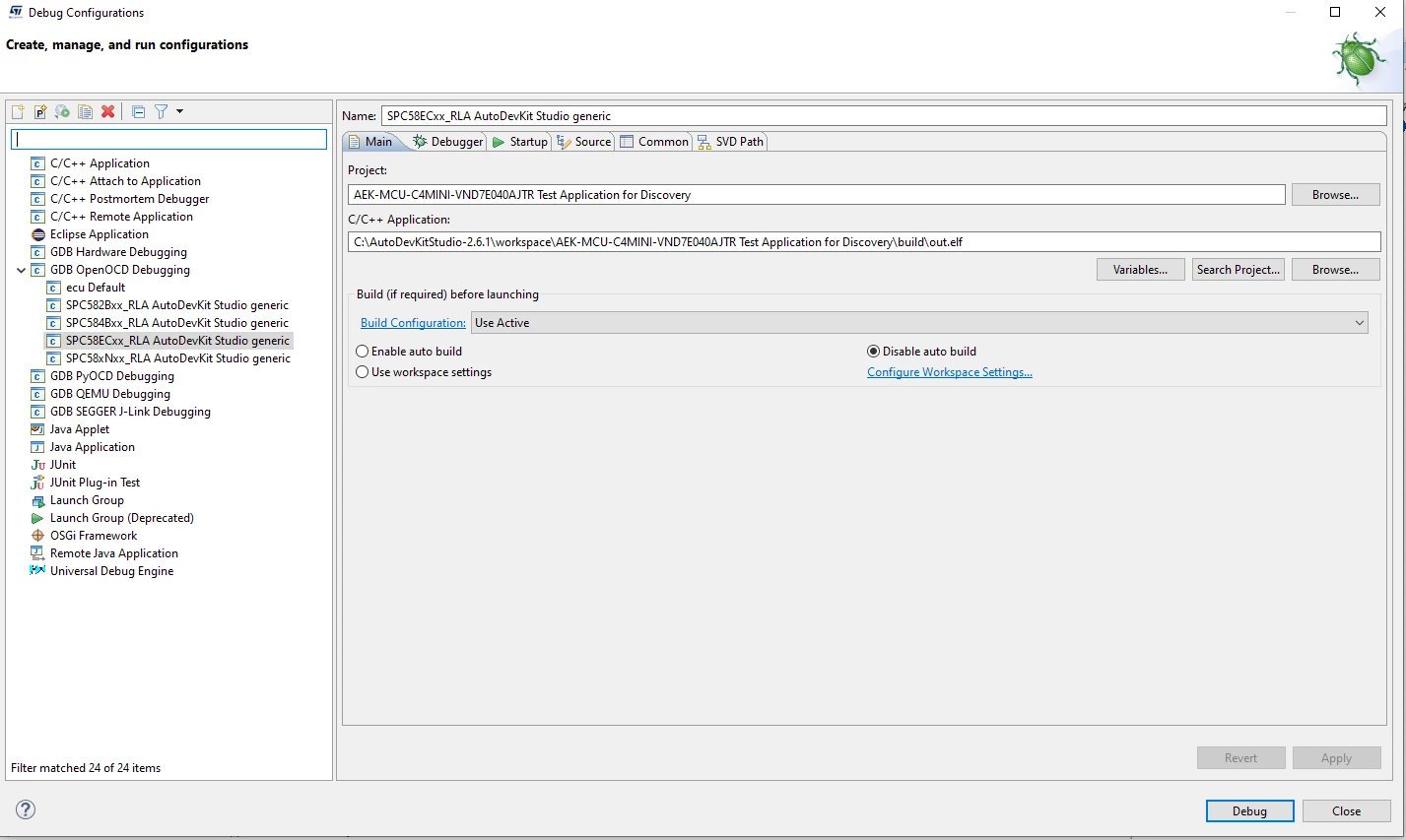The image size is (1406, 840).
Task: Click the Variables... button
Action: pyautogui.click(x=1140, y=270)
